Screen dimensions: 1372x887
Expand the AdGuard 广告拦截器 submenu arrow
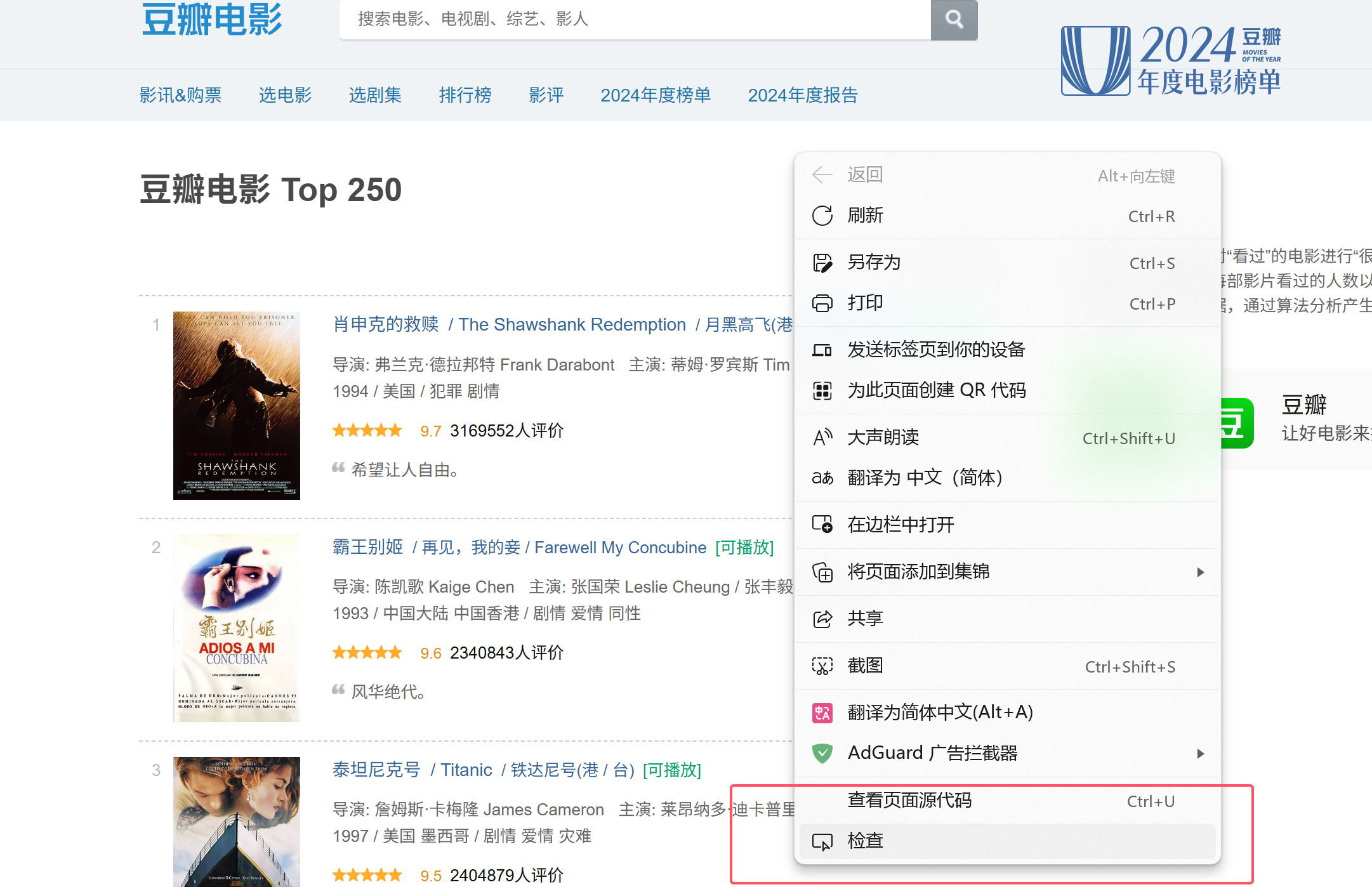1200,754
